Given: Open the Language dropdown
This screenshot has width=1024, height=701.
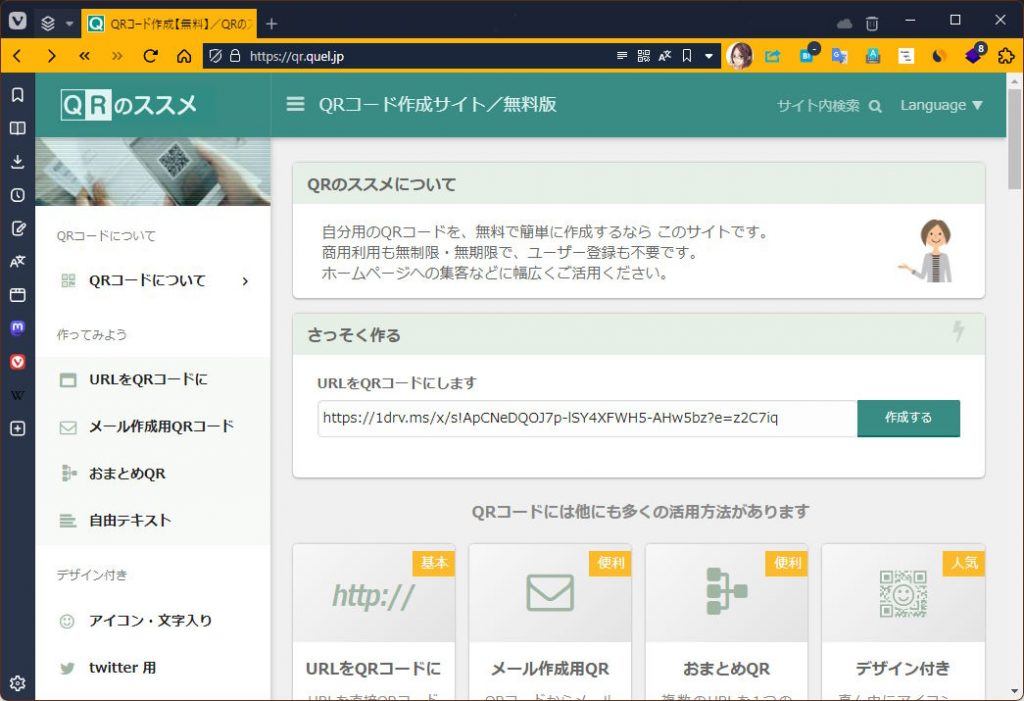Looking at the screenshot, I should pos(941,104).
